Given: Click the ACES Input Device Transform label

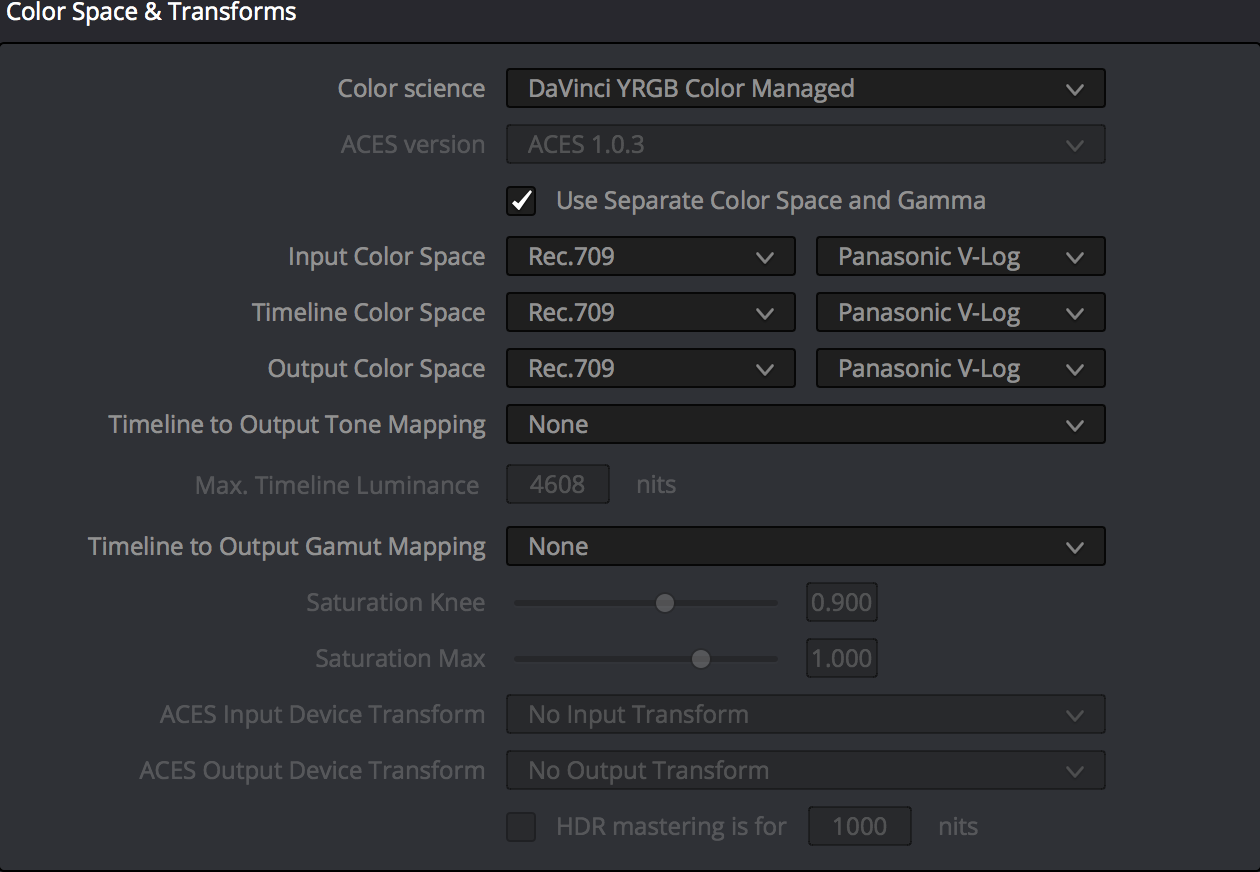Looking at the screenshot, I should click(322, 715).
